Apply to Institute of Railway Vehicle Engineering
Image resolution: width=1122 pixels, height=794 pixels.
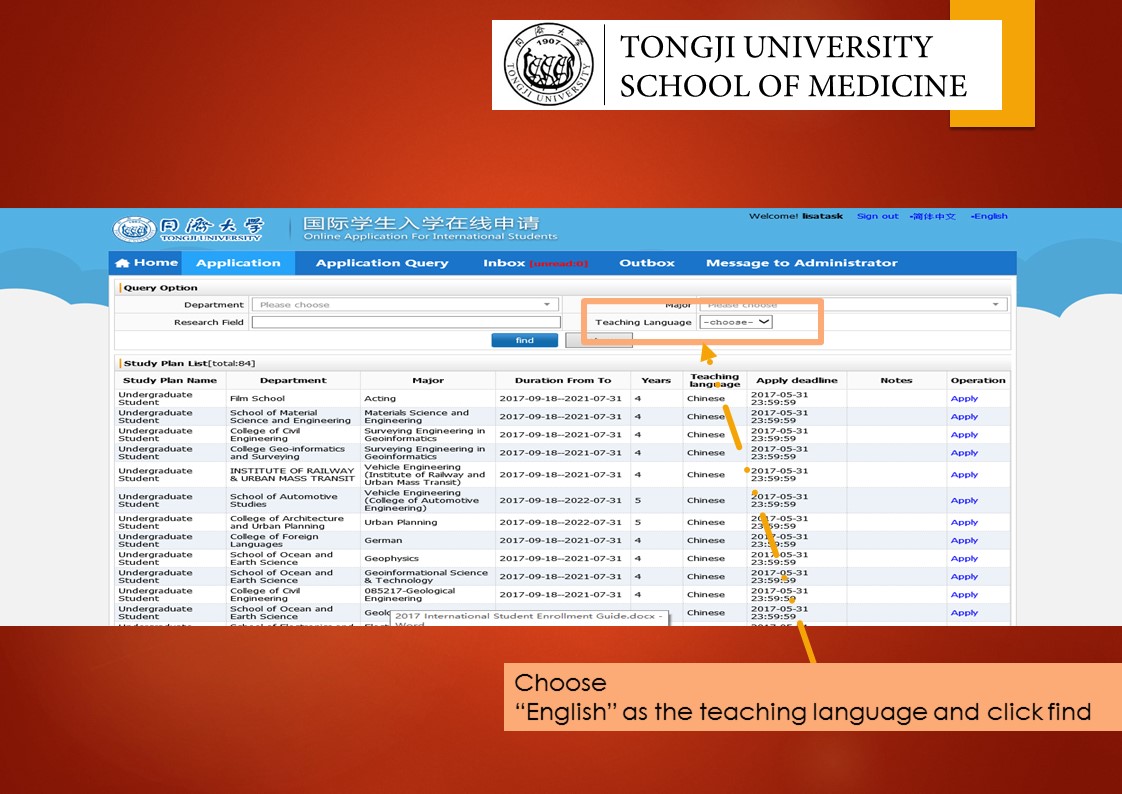click(964, 475)
